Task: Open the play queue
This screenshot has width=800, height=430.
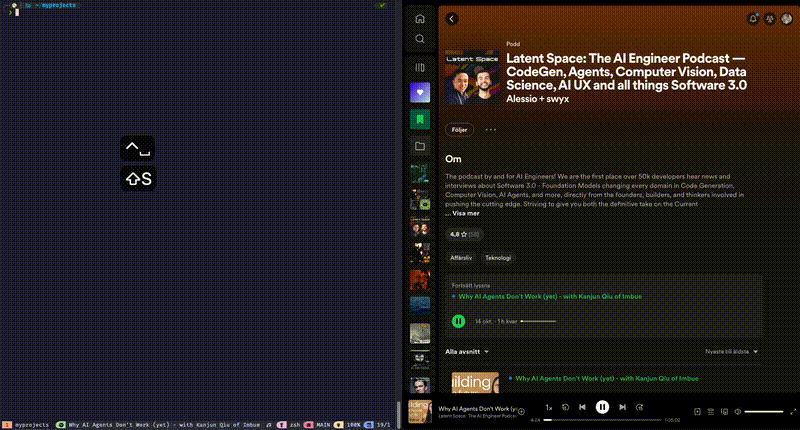Action: click(711, 412)
